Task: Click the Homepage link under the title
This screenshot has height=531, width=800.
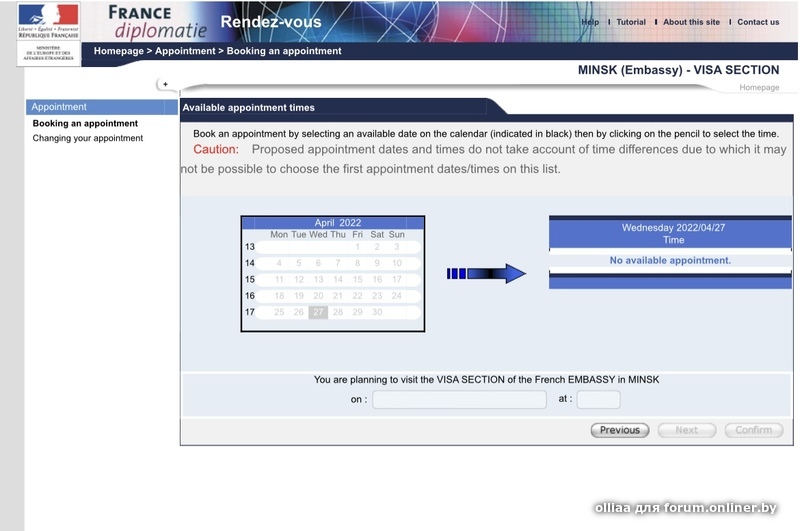Action: coord(759,87)
